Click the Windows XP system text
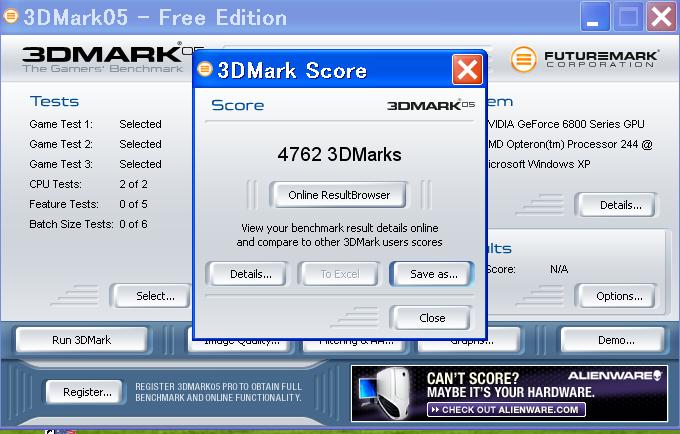This screenshot has width=680, height=434. coord(539,164)
